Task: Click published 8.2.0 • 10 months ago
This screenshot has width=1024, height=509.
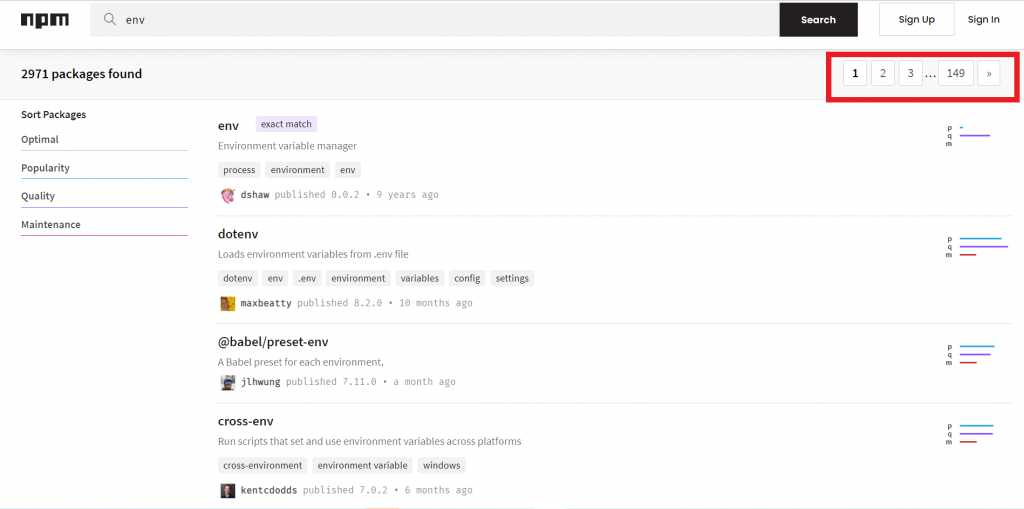Action: click(x=385, y=303)
